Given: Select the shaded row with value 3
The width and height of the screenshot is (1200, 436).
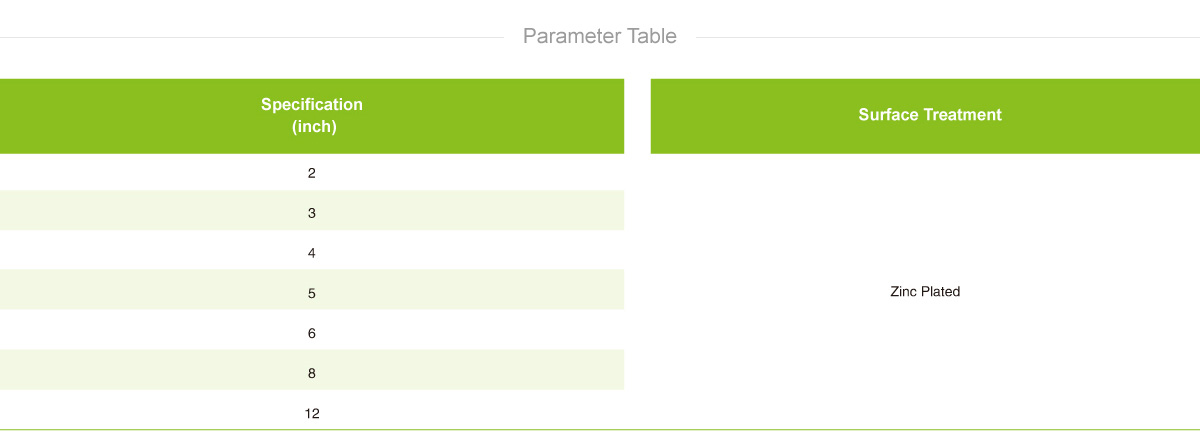Looking at the screenshot, I should [312, 211].
